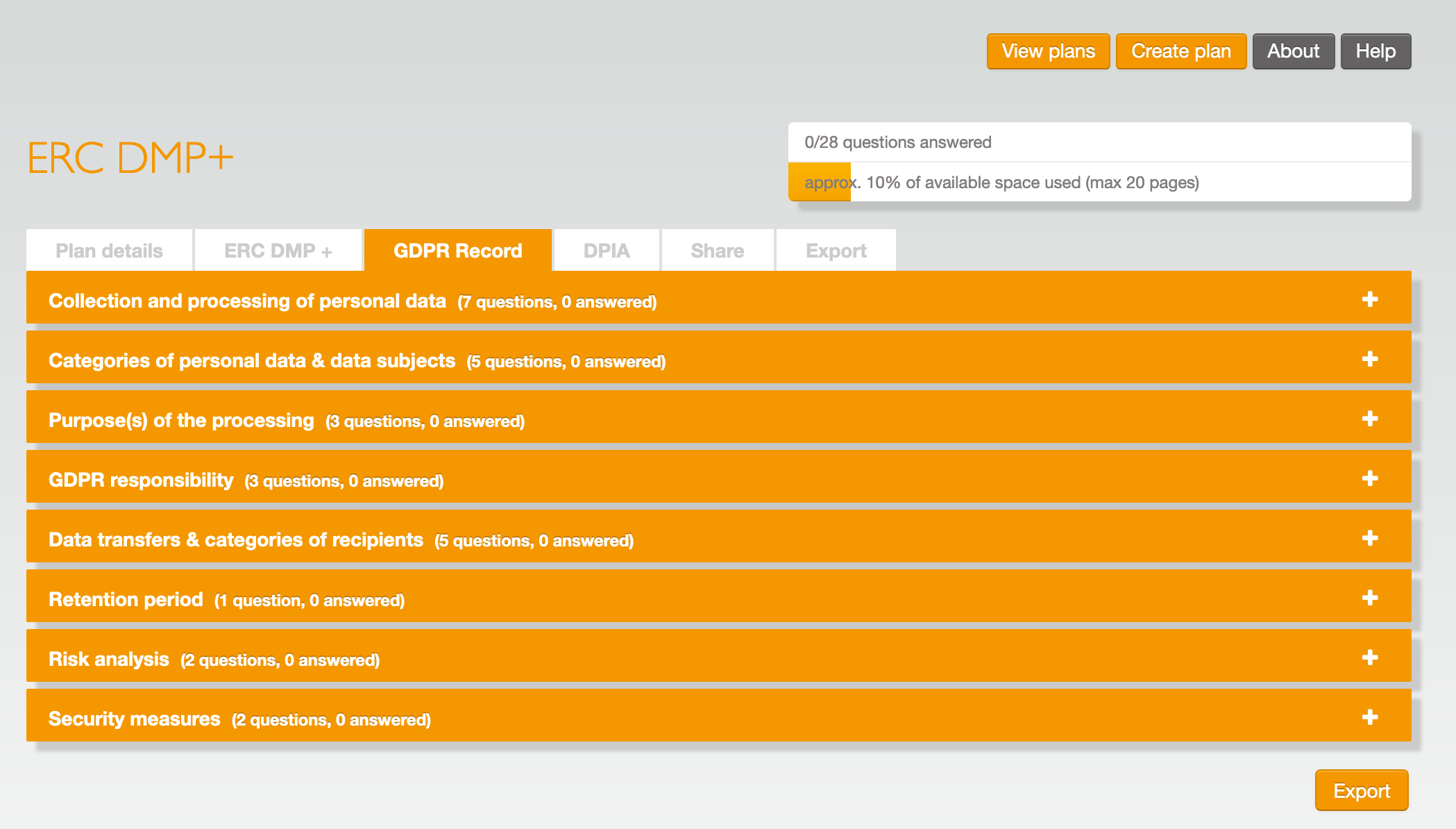The width and height of the screenshot is (1456, 829).
Task: Click the plus icon on Retention period row
Action: tap(1370, 598)
